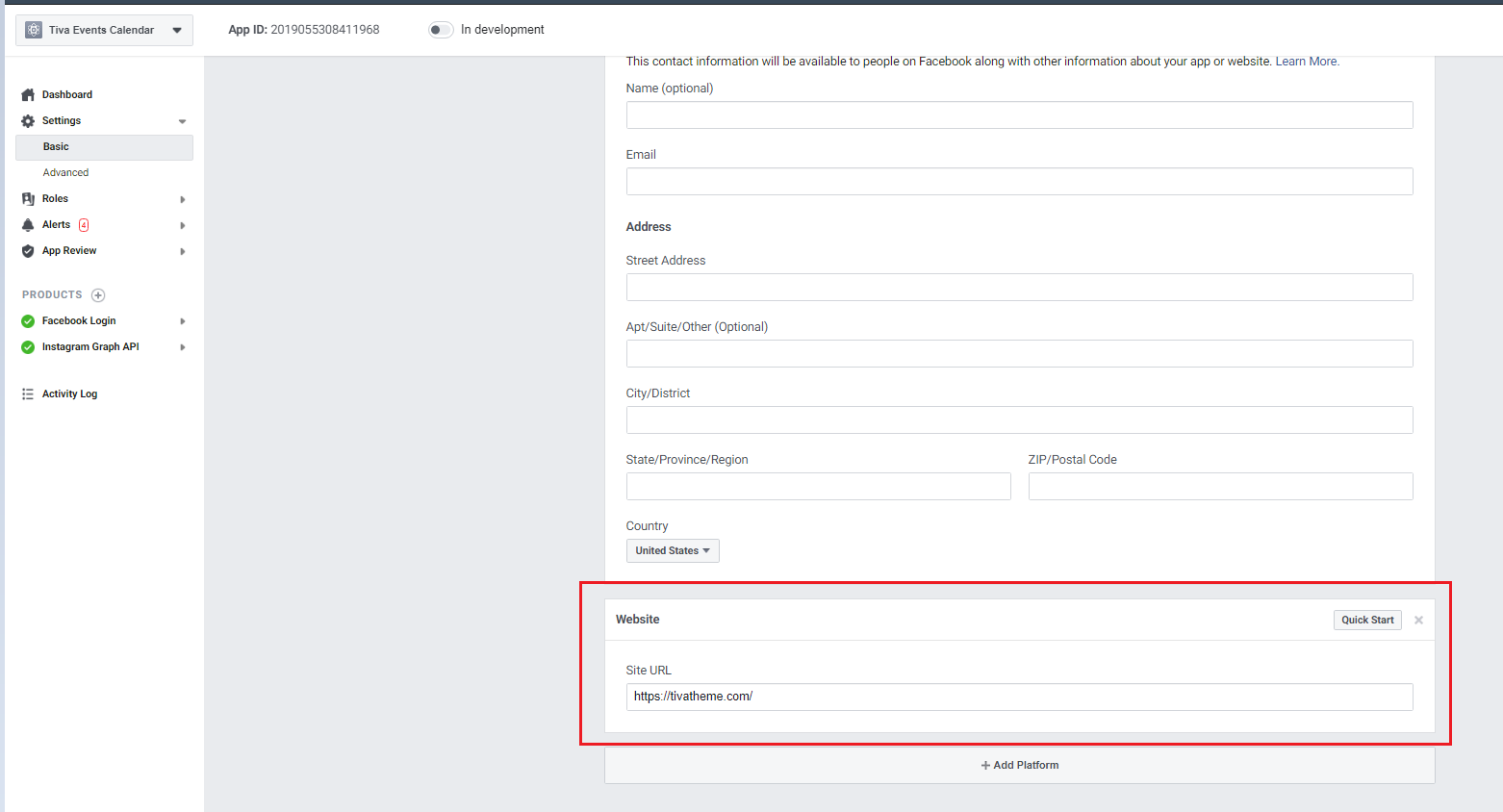Open the Roles menu label

tap(55, 199)
